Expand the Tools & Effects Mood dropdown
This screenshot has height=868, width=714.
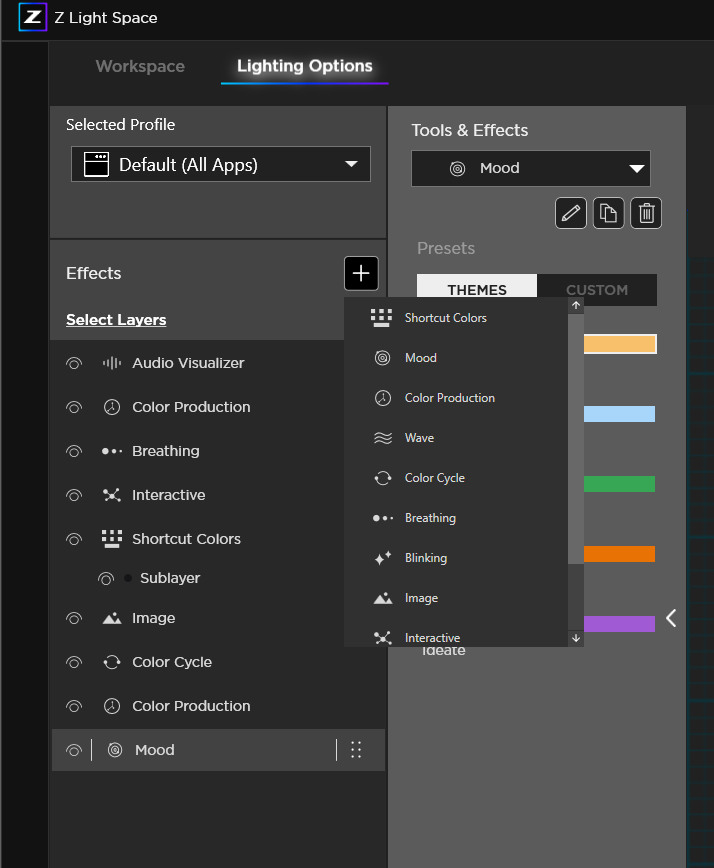531,168
